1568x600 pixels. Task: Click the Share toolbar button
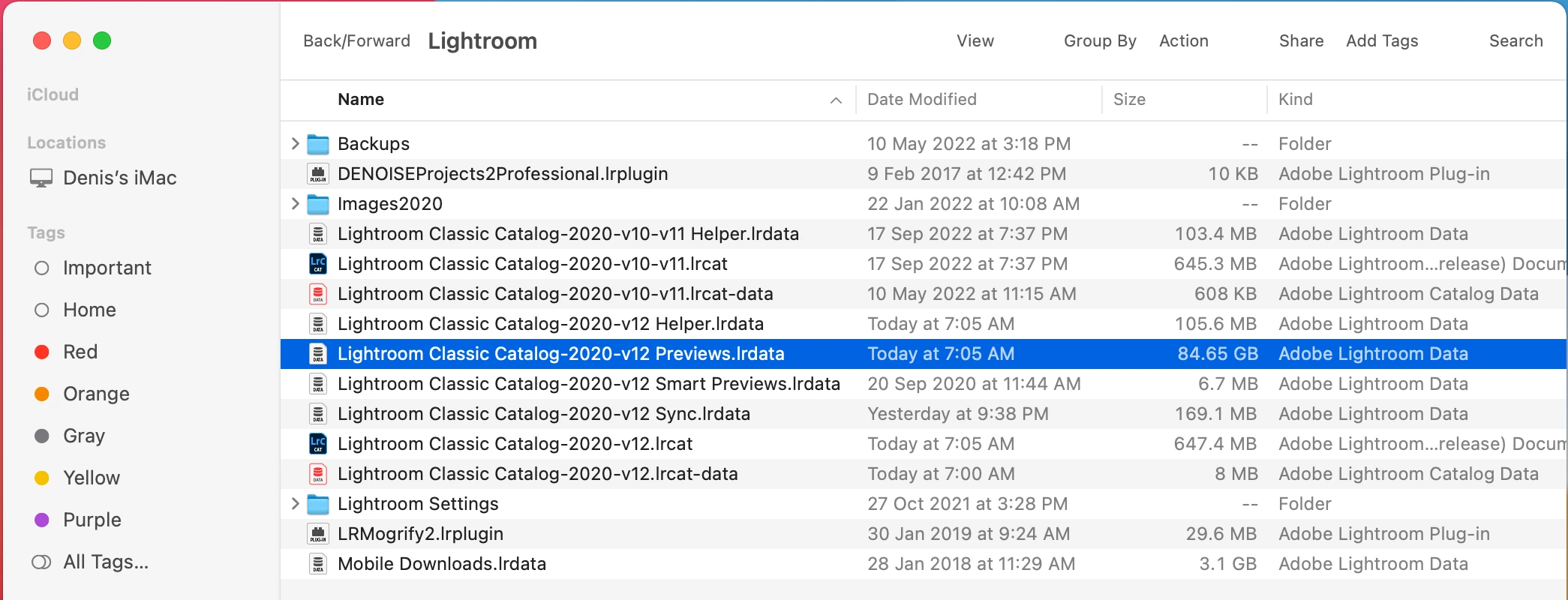1301,41
